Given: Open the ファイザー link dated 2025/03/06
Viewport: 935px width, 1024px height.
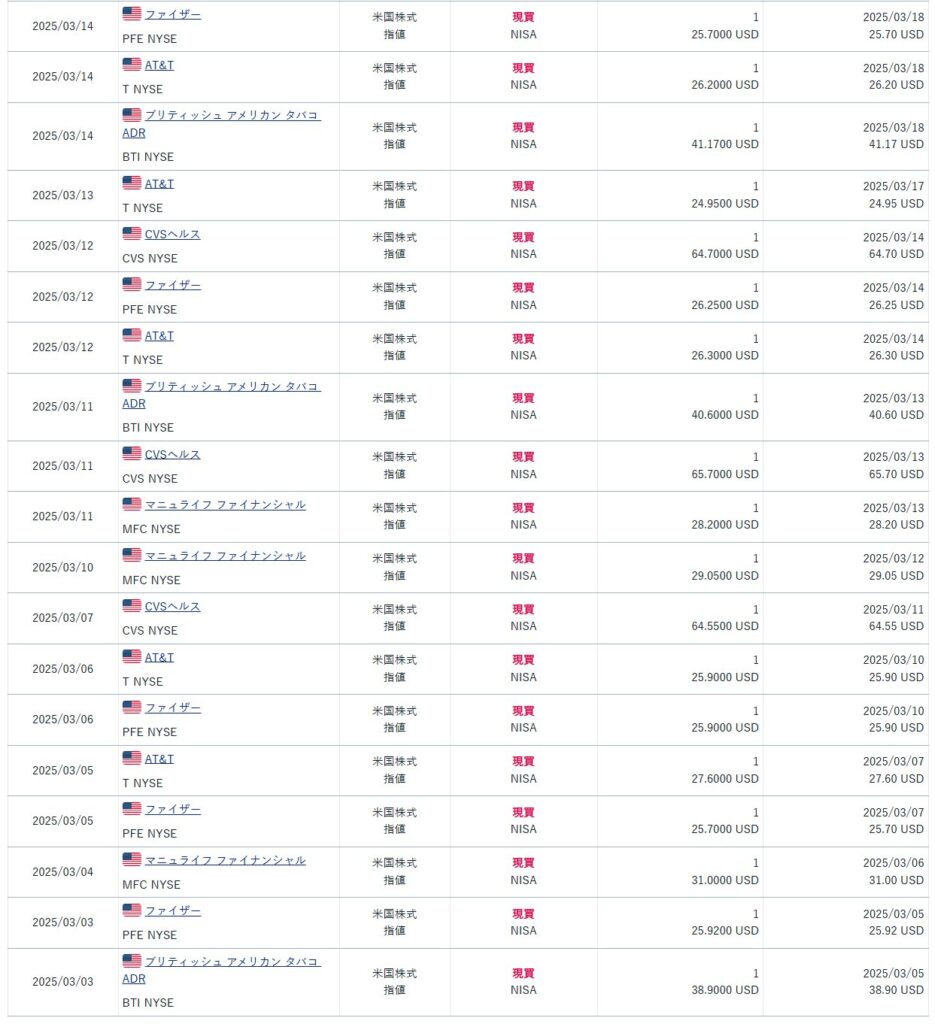Looking at the screenshot, I should pyautogui.click(x=172, y=708).
